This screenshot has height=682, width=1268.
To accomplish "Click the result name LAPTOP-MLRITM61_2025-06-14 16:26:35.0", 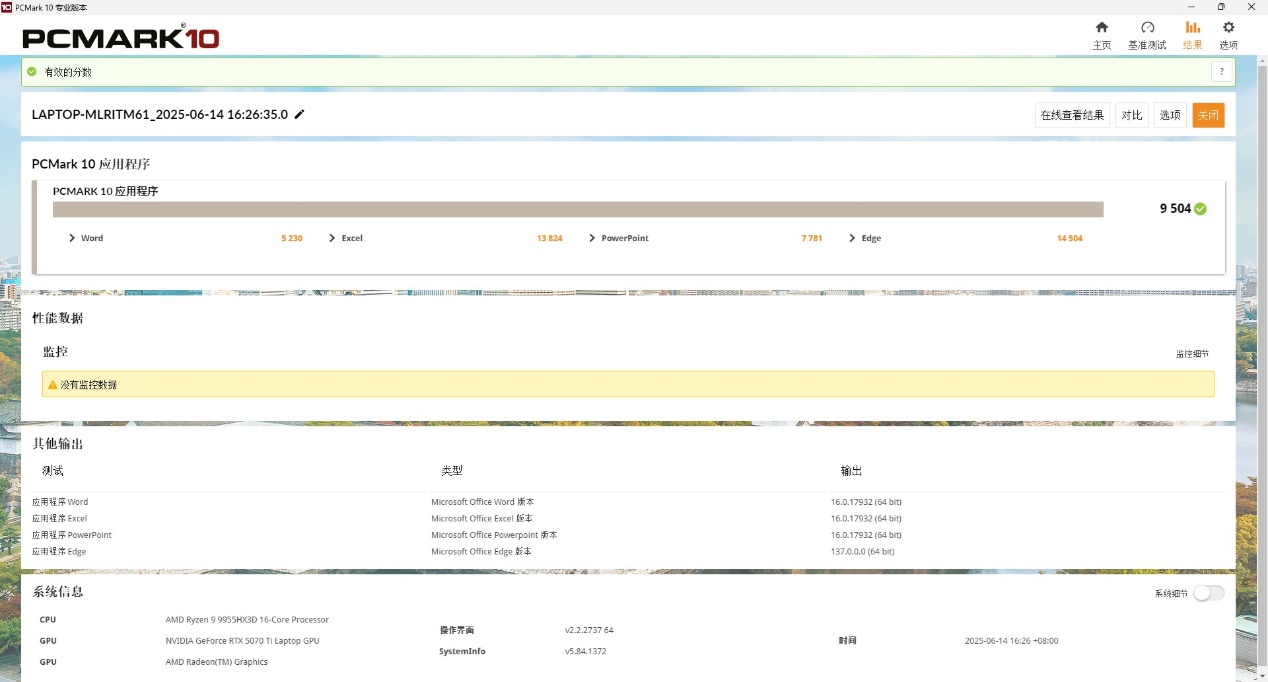I will coord(160,115).
